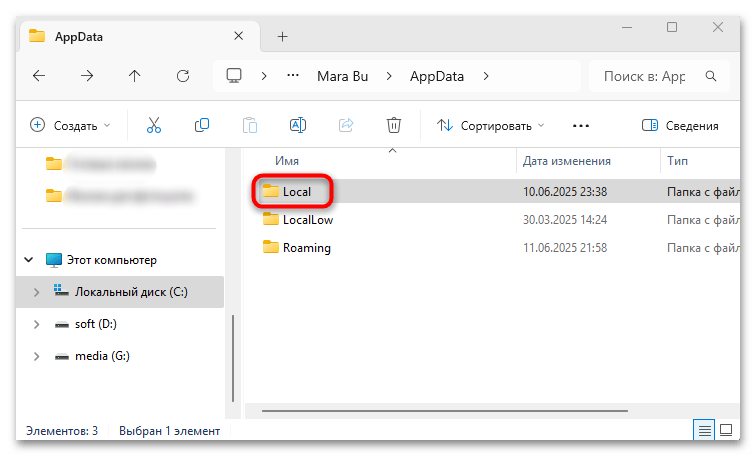Click the Share toolbar icon
This screenshot has width=756, height=456.
point(346,125)
